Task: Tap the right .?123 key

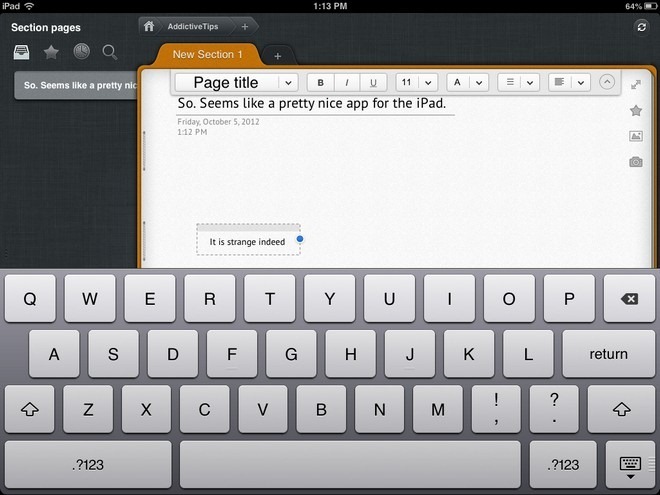Action: coord(563,465)
